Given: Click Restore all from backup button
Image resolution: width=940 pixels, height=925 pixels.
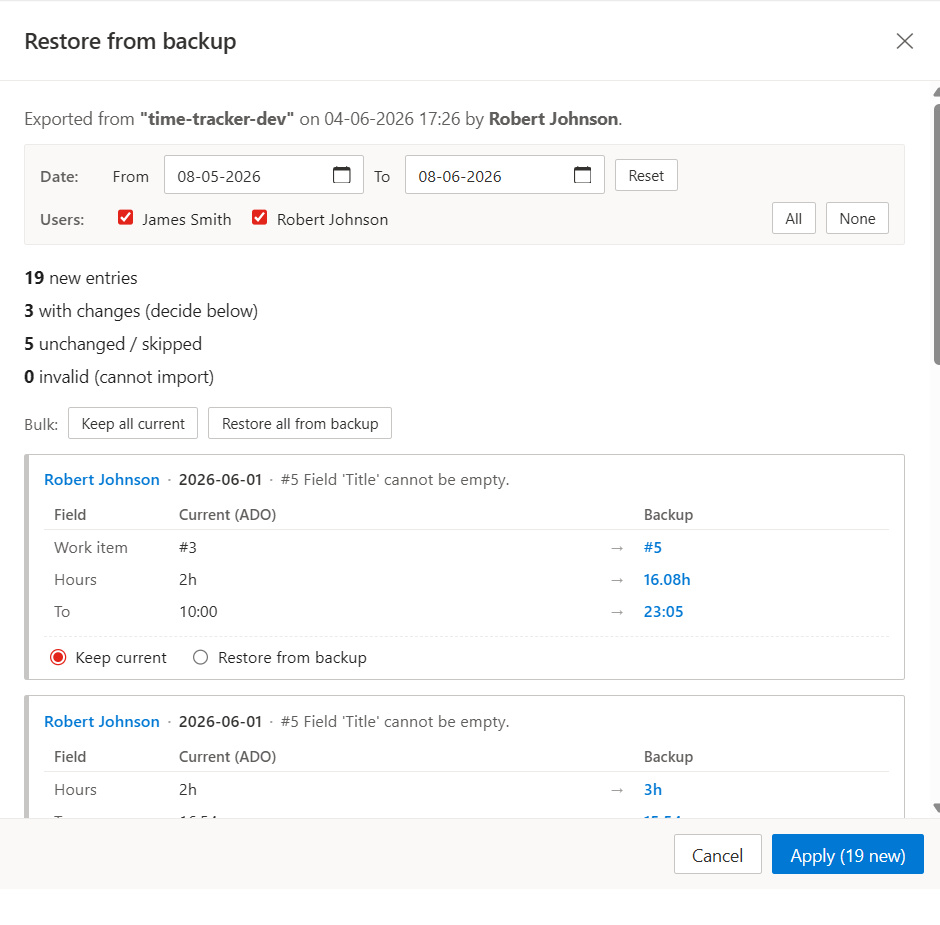Looking at the screenshot, I should coord(300,423).
